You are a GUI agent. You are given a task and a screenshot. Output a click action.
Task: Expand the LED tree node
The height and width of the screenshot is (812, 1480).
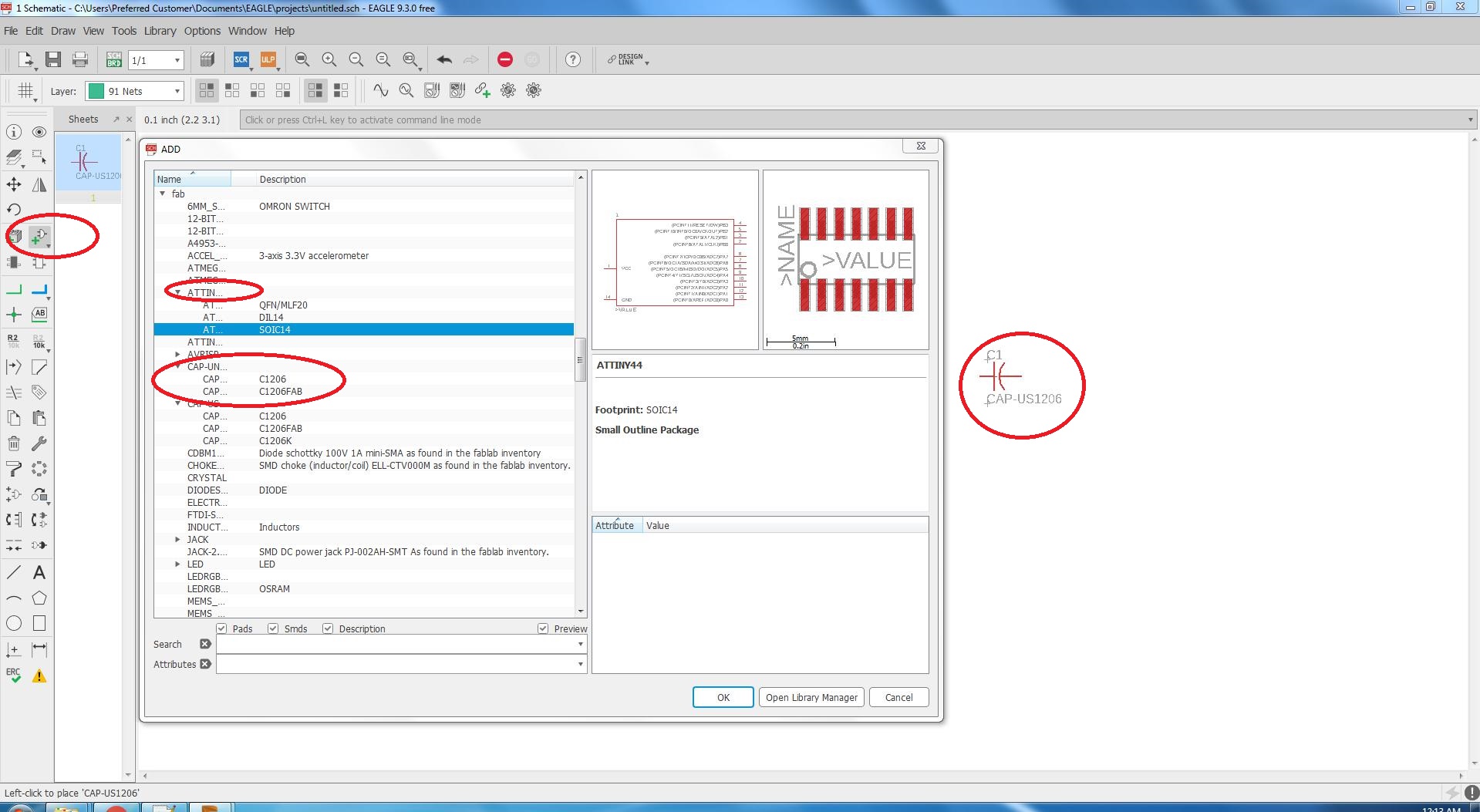tap(178, 564)
